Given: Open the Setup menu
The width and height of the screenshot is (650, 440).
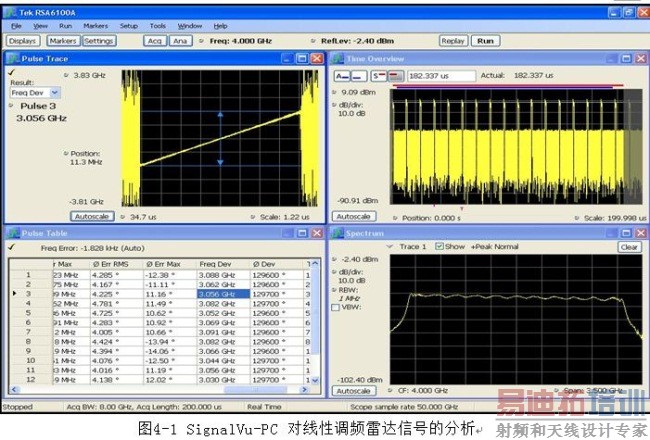Looking at the screenshot, I should 129,26.
